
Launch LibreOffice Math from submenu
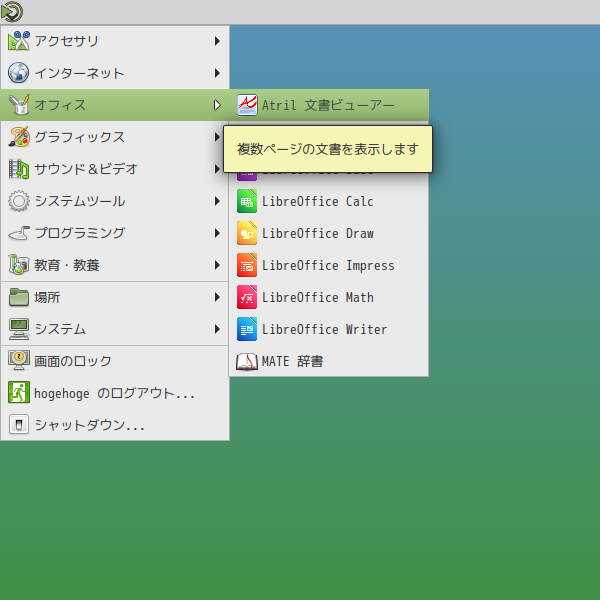coord(329,297)
